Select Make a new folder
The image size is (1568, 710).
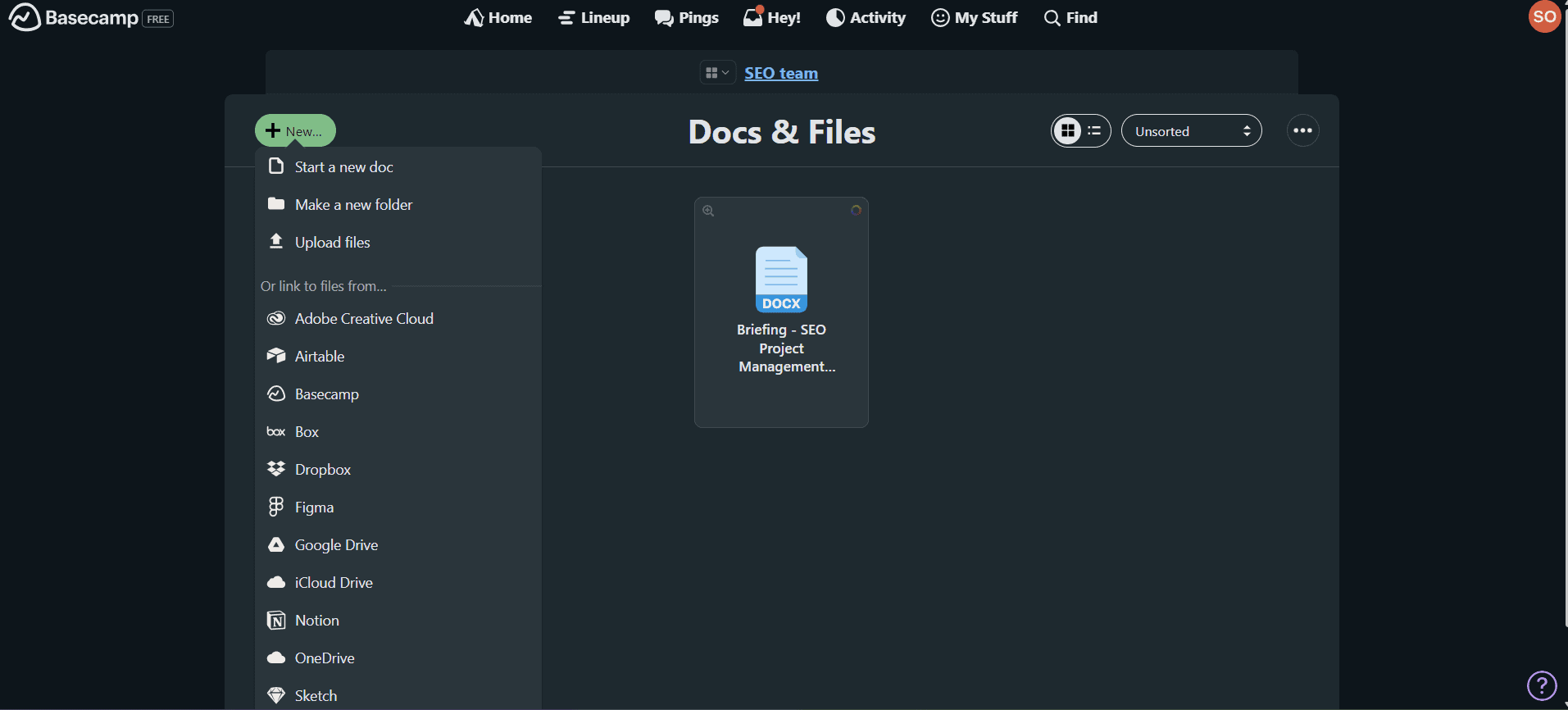click(353, 205)
